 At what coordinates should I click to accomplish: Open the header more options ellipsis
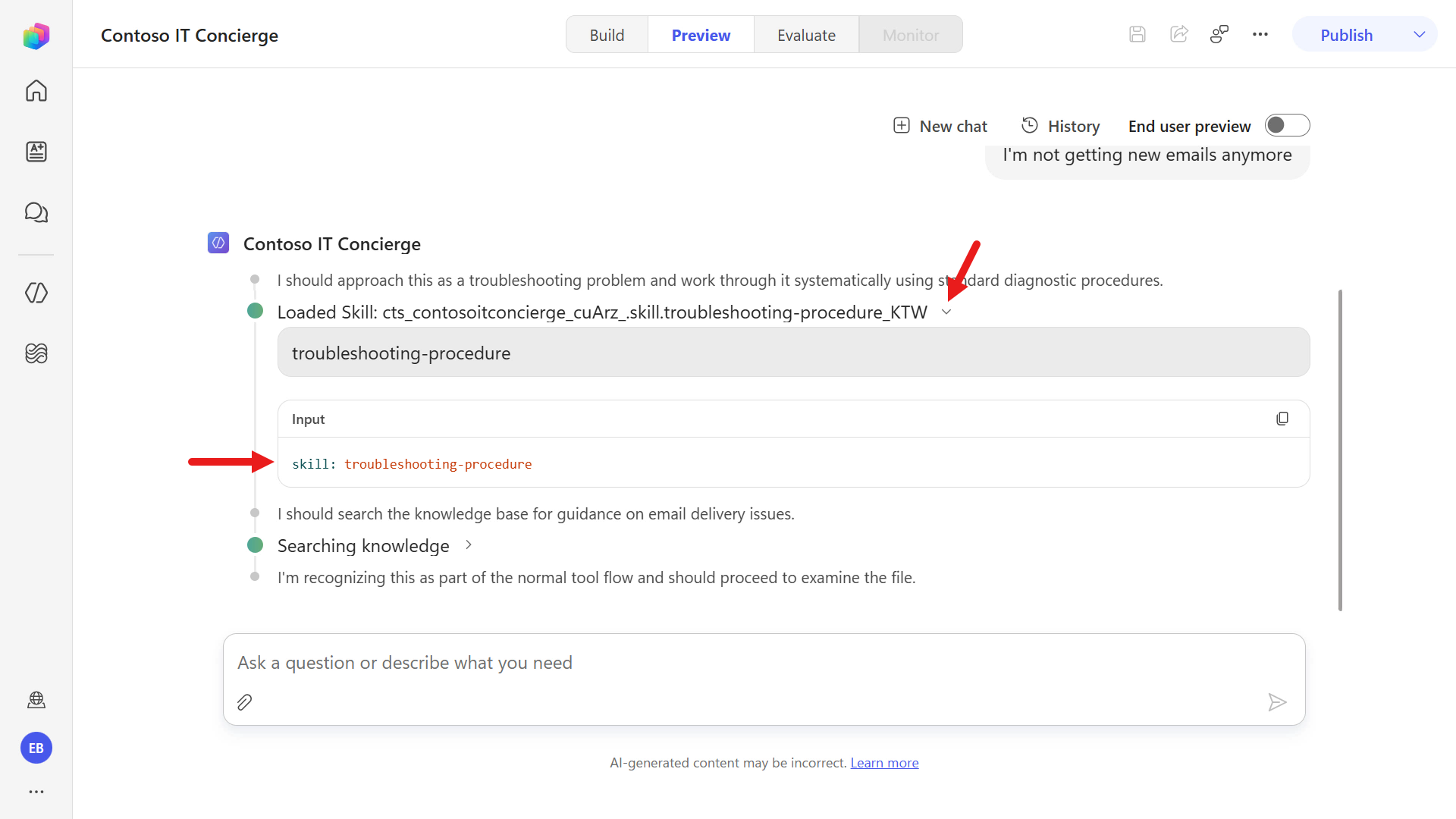tap(1260, 34)
